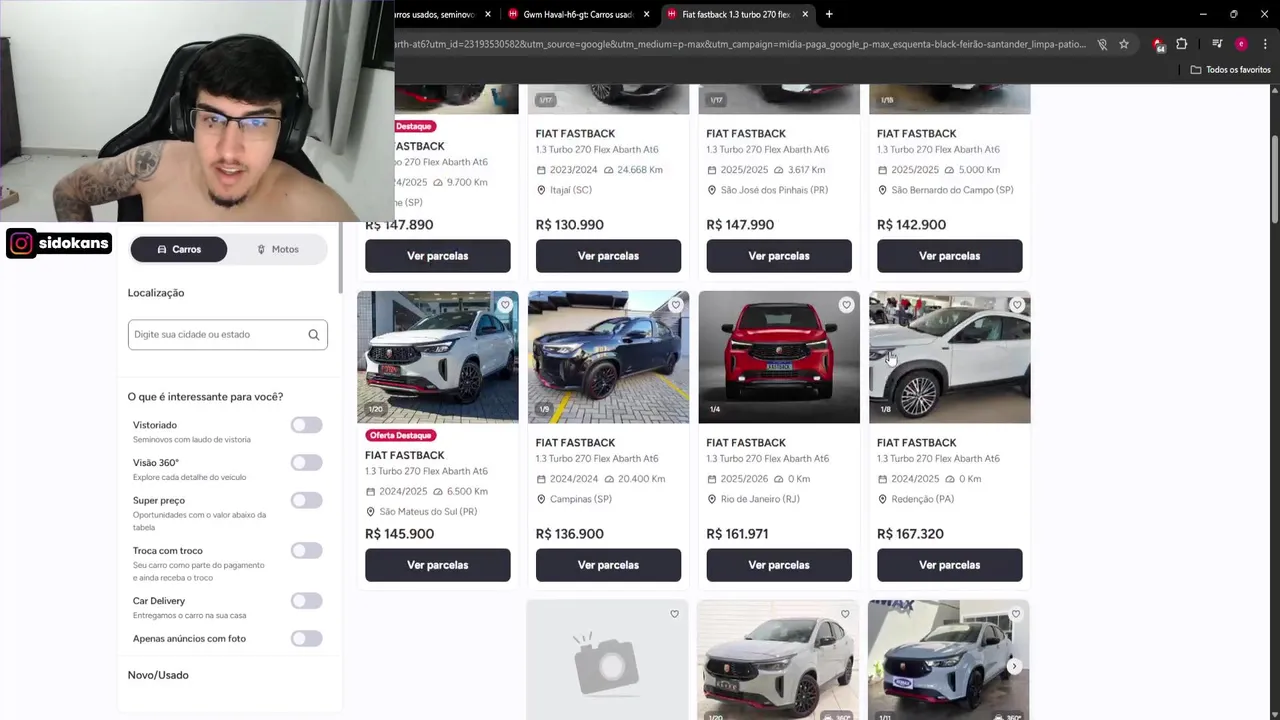This screenshot has height=720, width=1280.
Task: Toggle the Visão 360° filter
Action: click(x=306, y=463)
